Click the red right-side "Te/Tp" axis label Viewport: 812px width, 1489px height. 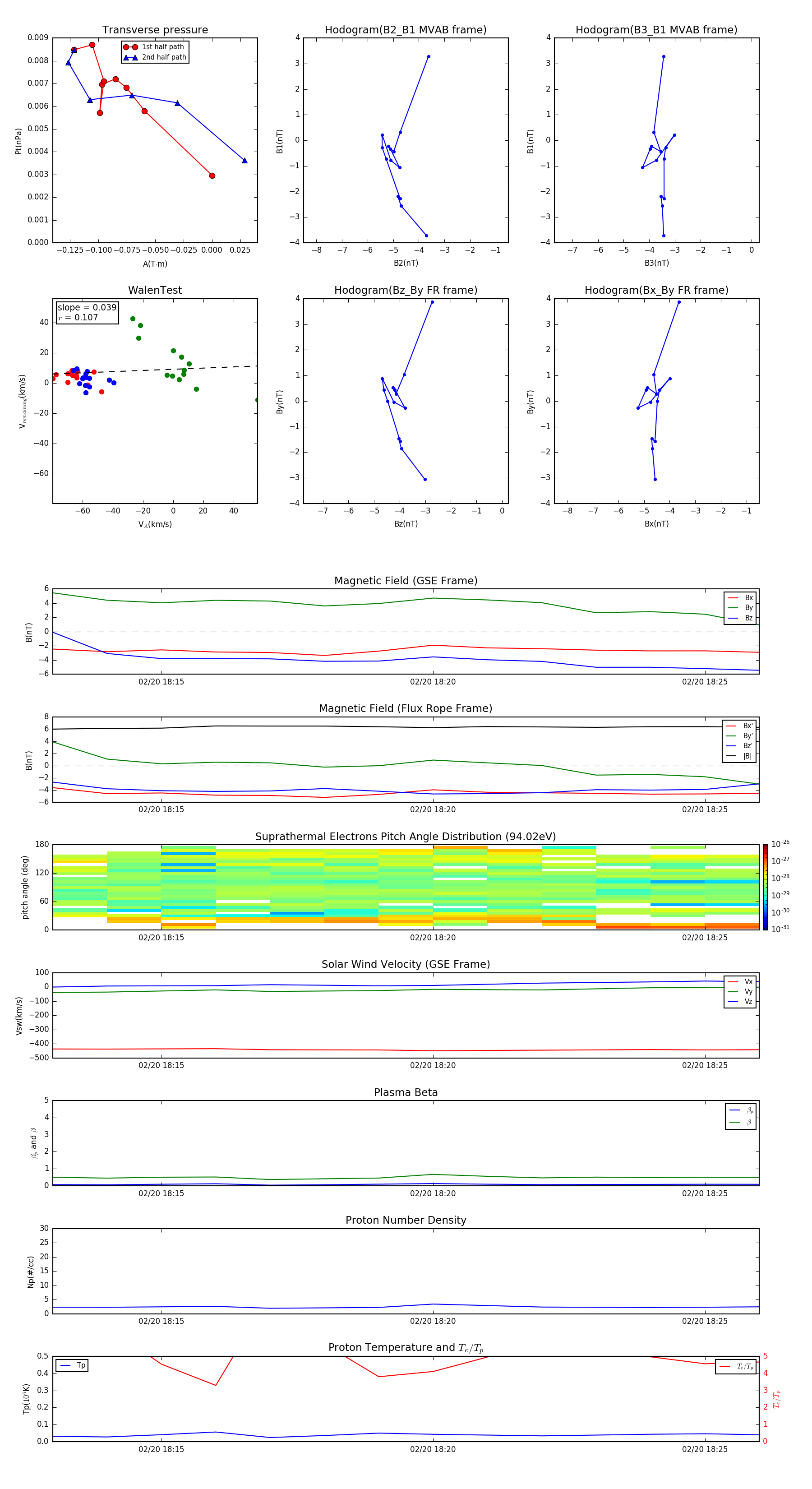coord(776,1399)
